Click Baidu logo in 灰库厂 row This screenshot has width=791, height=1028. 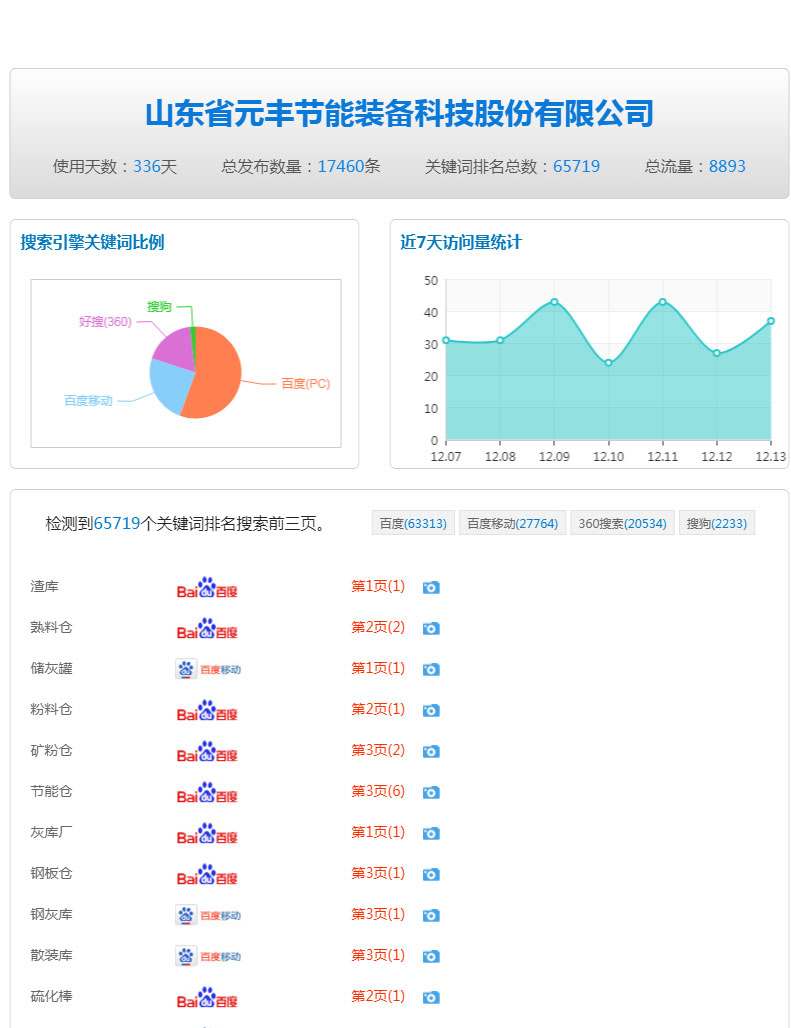207,834
